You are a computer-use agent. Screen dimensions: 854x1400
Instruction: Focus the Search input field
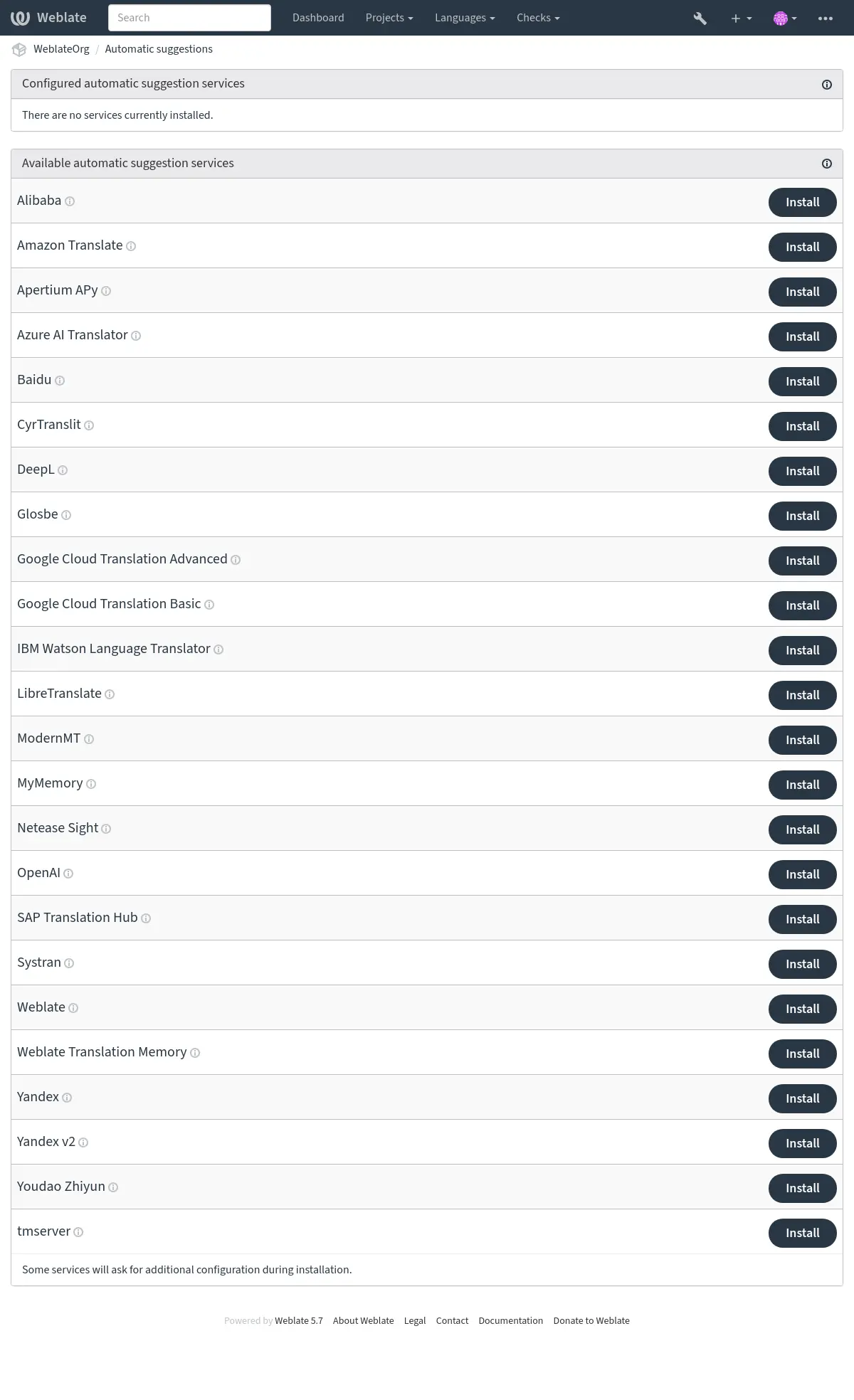point(189,18)
